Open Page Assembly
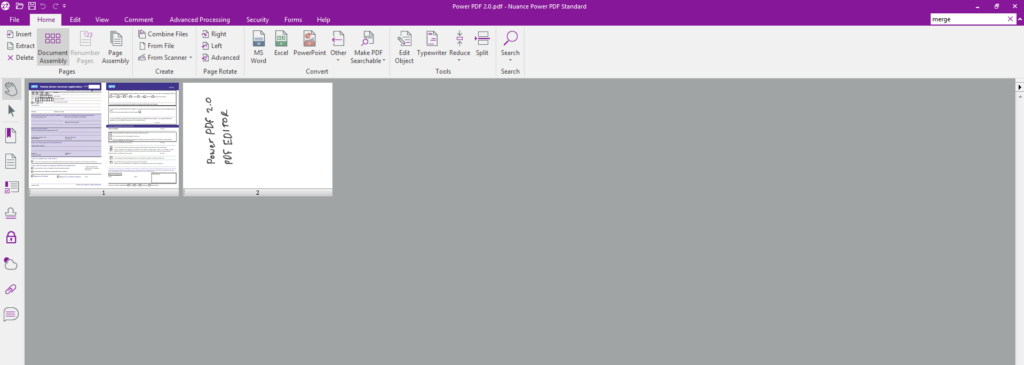Image resolution: width=1024 pixels, height=365 pixels. coord(116,47)
